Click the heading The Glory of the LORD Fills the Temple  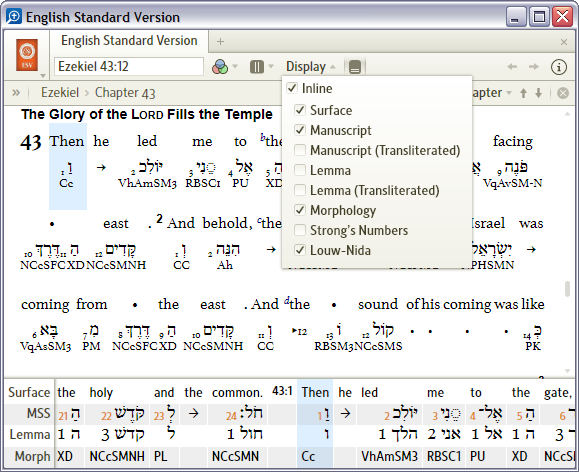click(147, 114)
